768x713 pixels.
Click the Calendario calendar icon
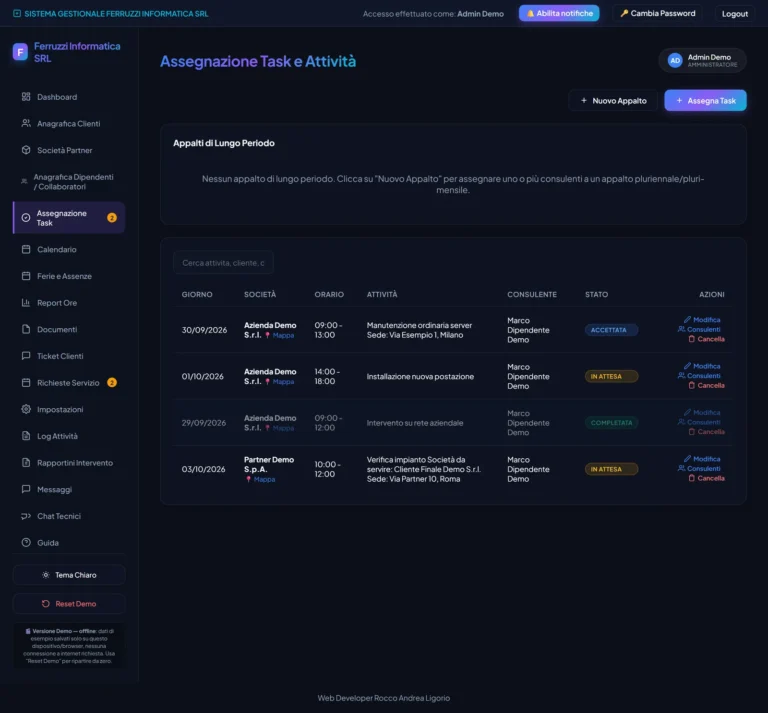click(x=26, y=249)
